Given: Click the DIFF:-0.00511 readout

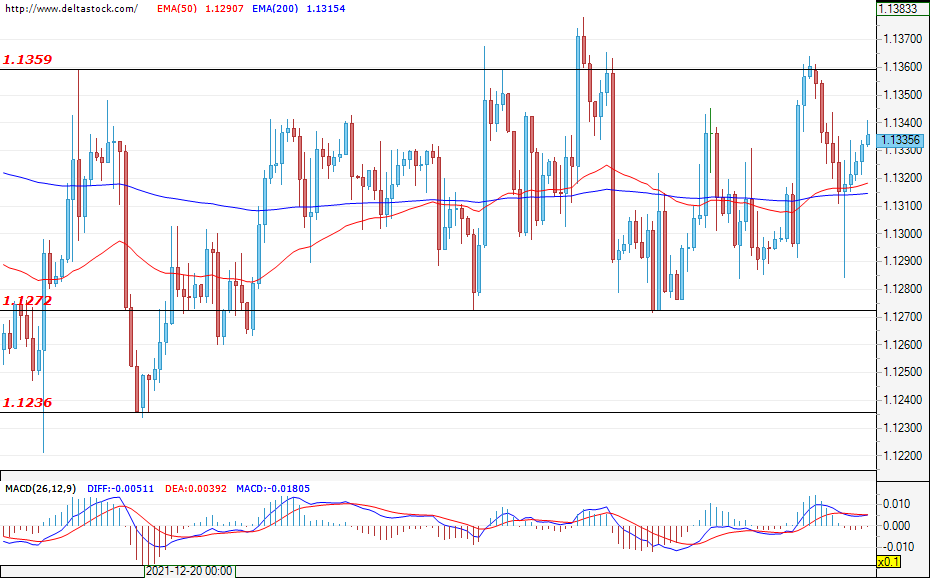Looking at the screenshot, I should [x=120, y=489].
